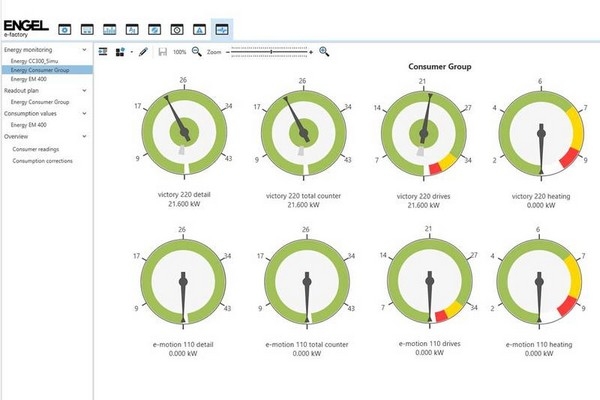This screenshot has width=600, height=400.
Task: Select Energy EM 400 under Consumption values
Action: (x=29, y=125)
